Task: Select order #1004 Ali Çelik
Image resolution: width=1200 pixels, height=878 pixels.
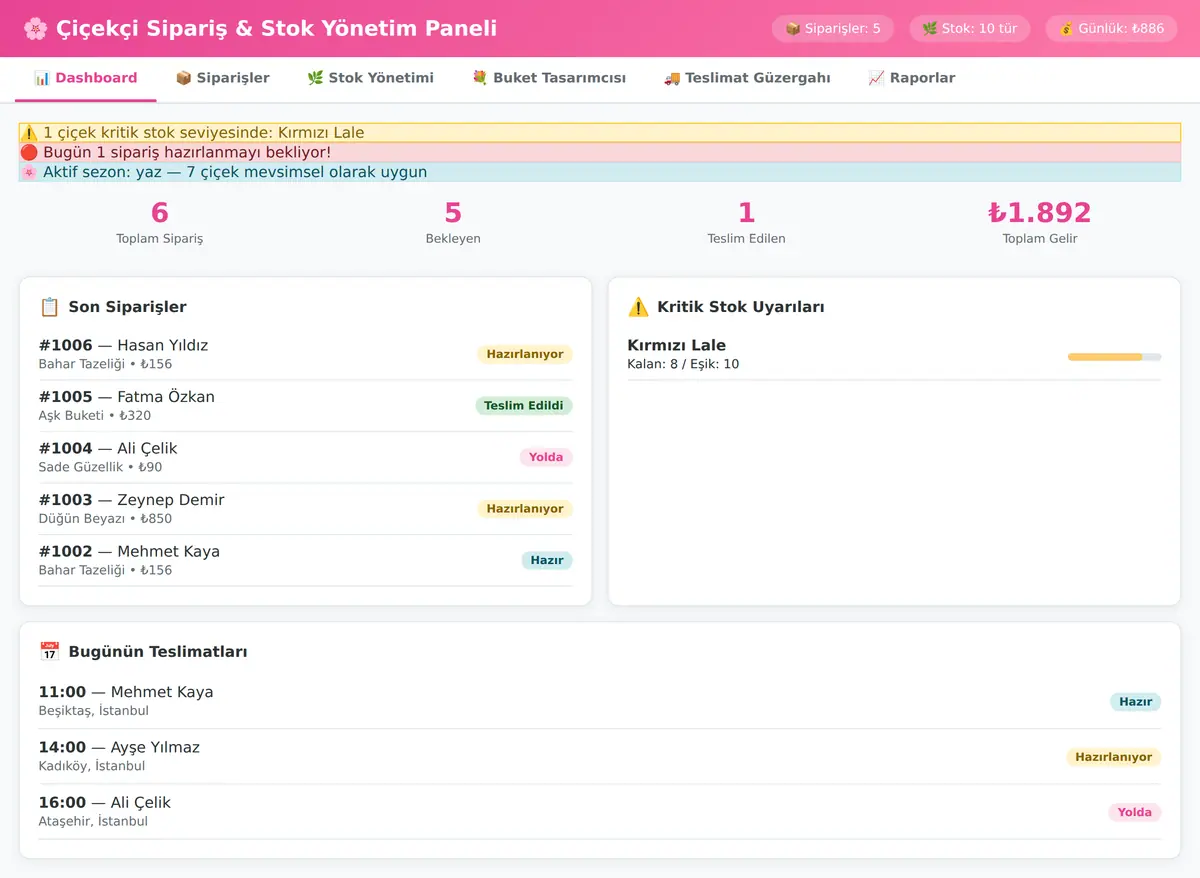Action: pyautogui.click(x=305, y=457)
